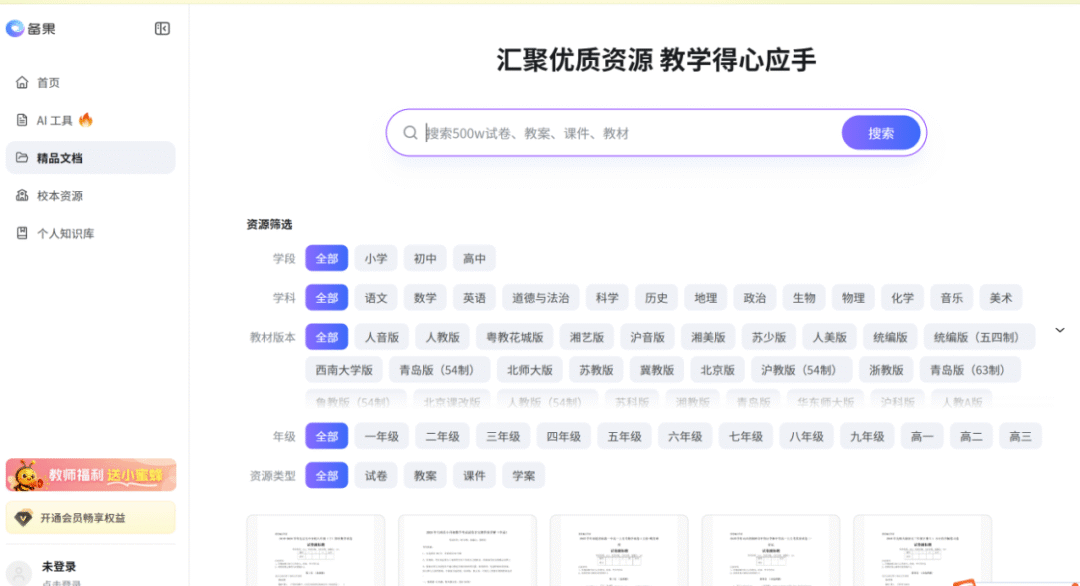The width and height of the screenshot is (1080, 586).
Task: Filter 学段 by 初中
Action: [425, 258]
